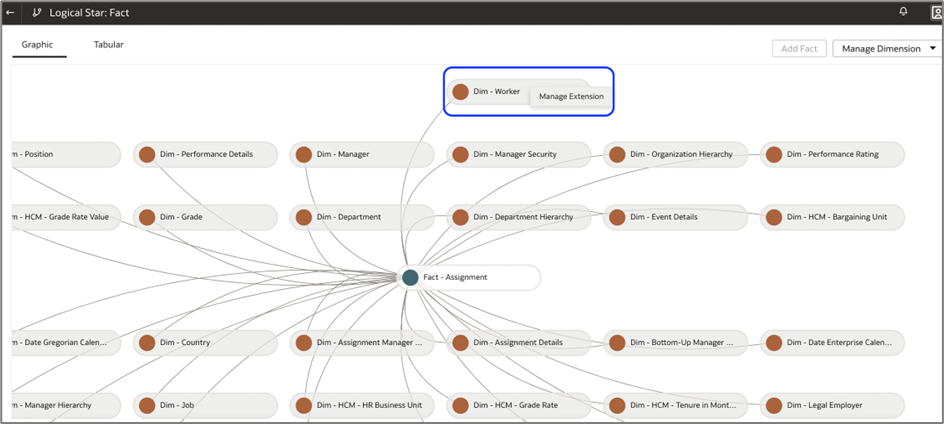Click the Dim - HCM - Bargaining Unit circle
The height and width of the screenshot is (424, 944).
(774, 217)
